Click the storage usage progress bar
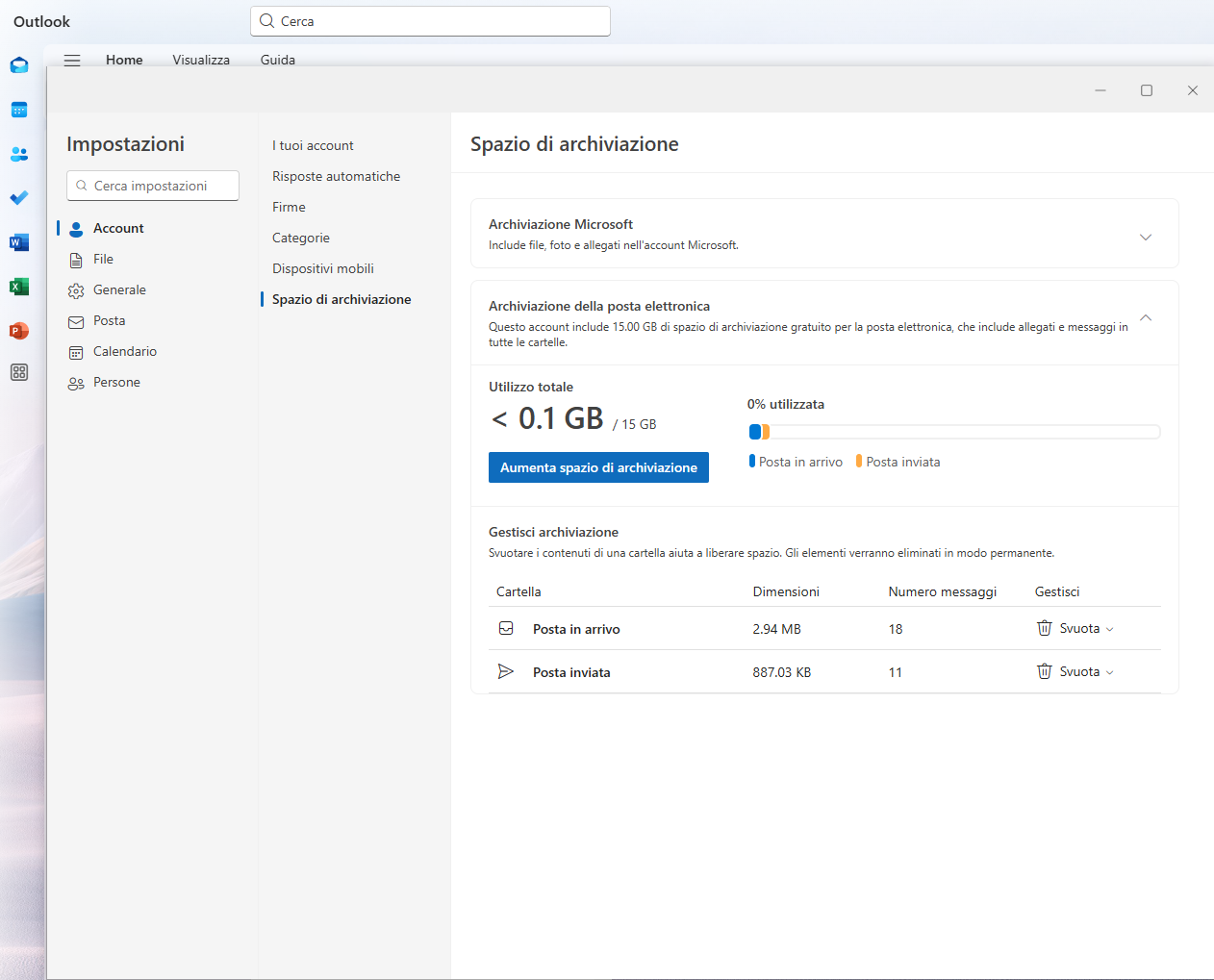Image resolution: width=1214 pixels, height=980 pixels. click(954, 432)
